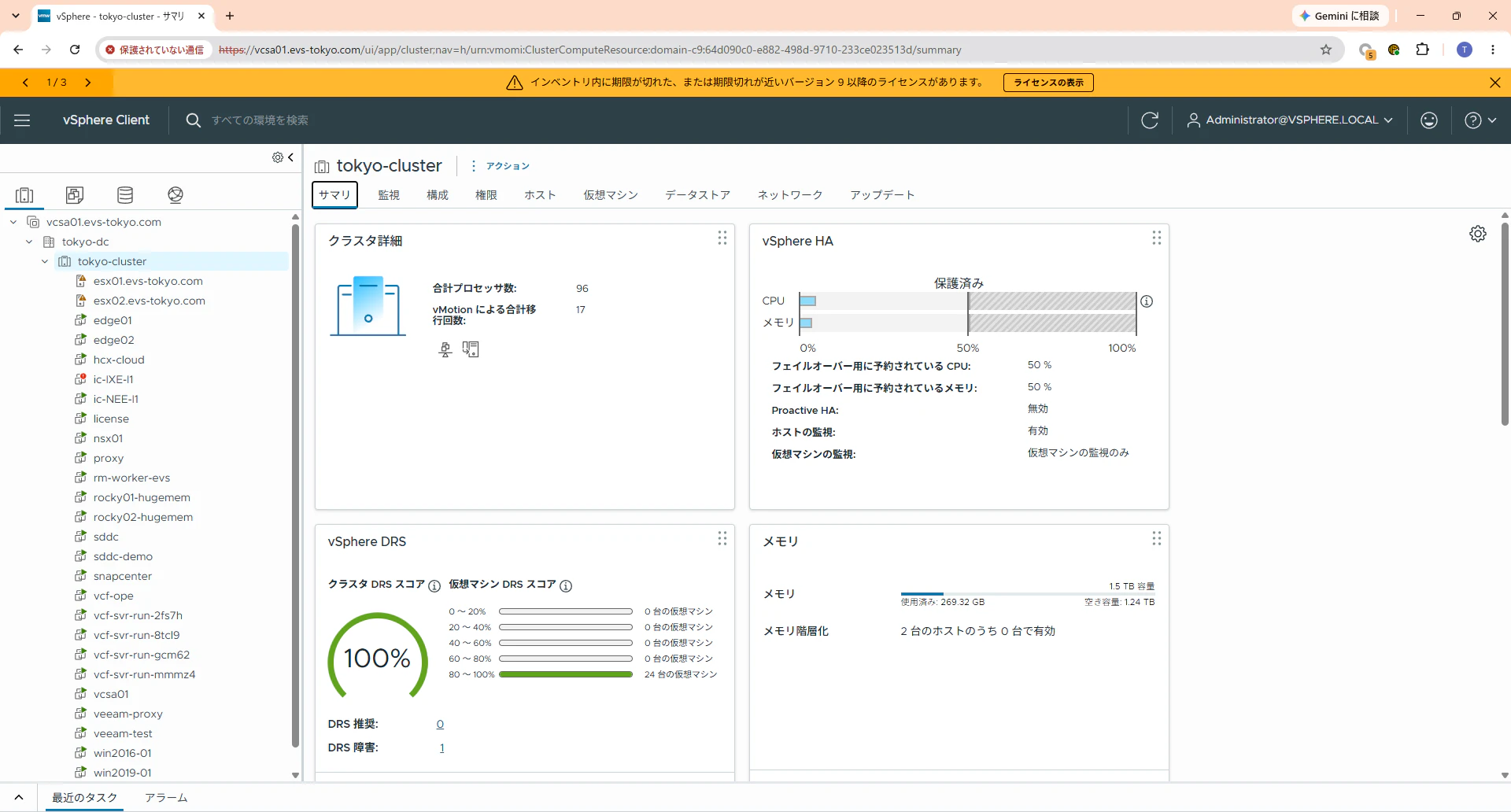Open the アクション actions menu

(501, 166)
